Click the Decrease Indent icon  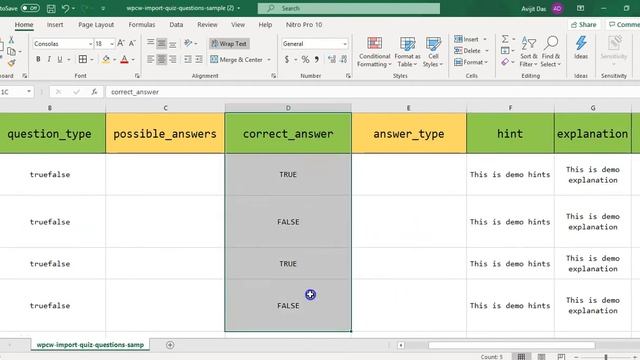point(188,60)
